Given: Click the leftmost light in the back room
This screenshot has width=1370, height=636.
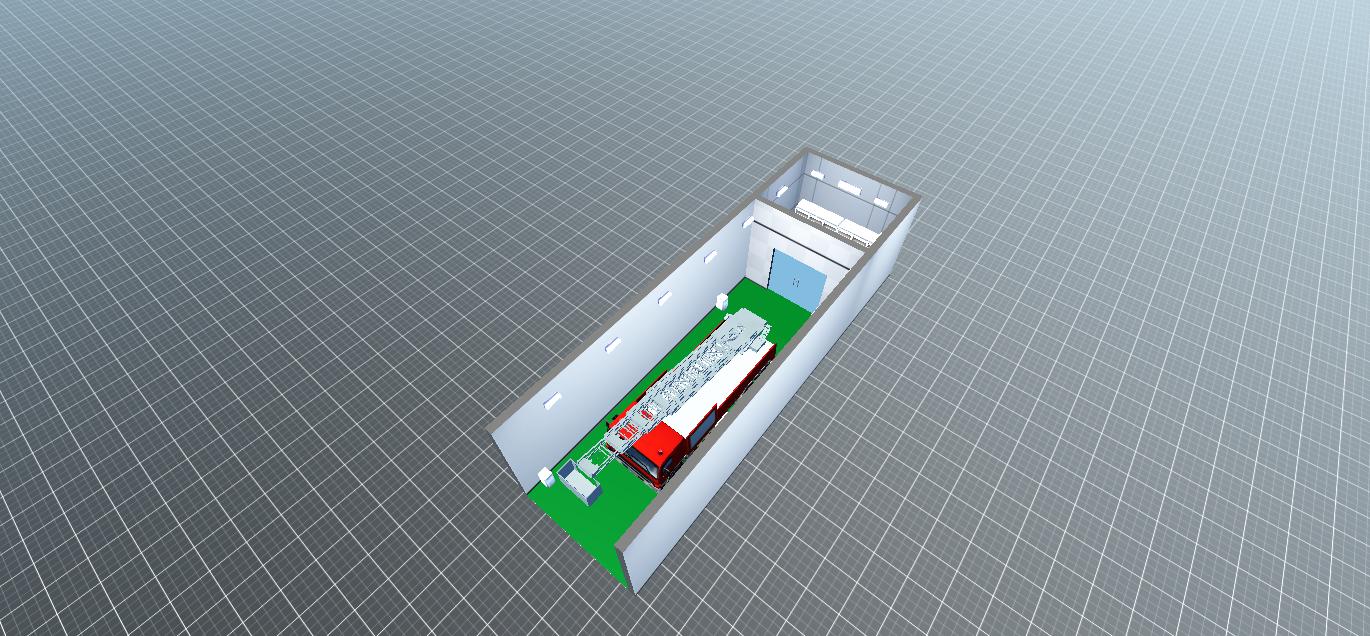Looking at the screenshot, I should (x=819, y=175).
